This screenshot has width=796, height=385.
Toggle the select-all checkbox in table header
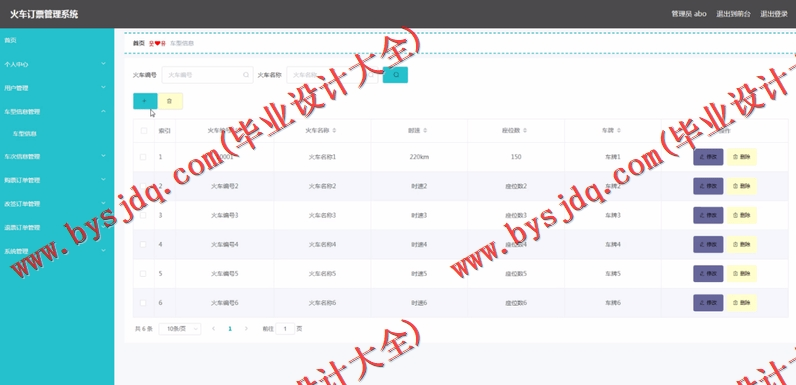tap(144, 131)
